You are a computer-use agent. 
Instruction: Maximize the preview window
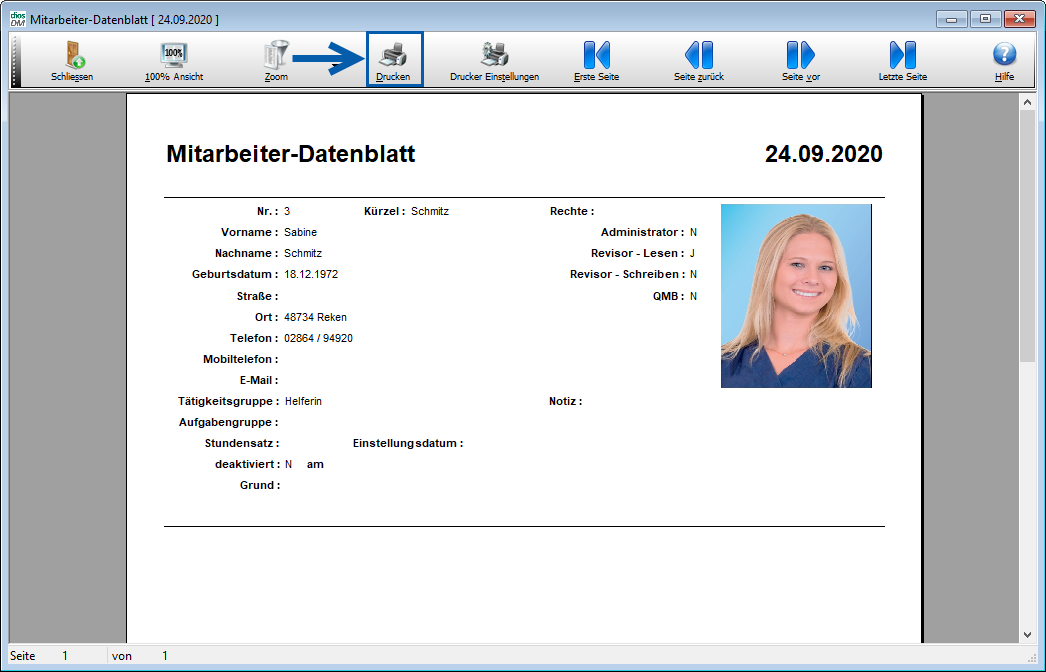point(984,19)
